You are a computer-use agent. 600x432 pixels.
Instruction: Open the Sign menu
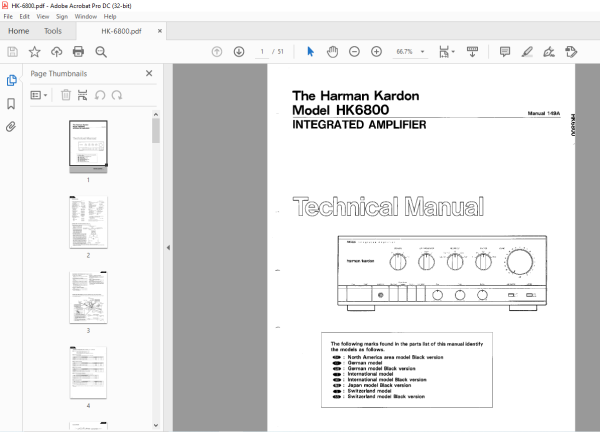click(x=62, y=16)
